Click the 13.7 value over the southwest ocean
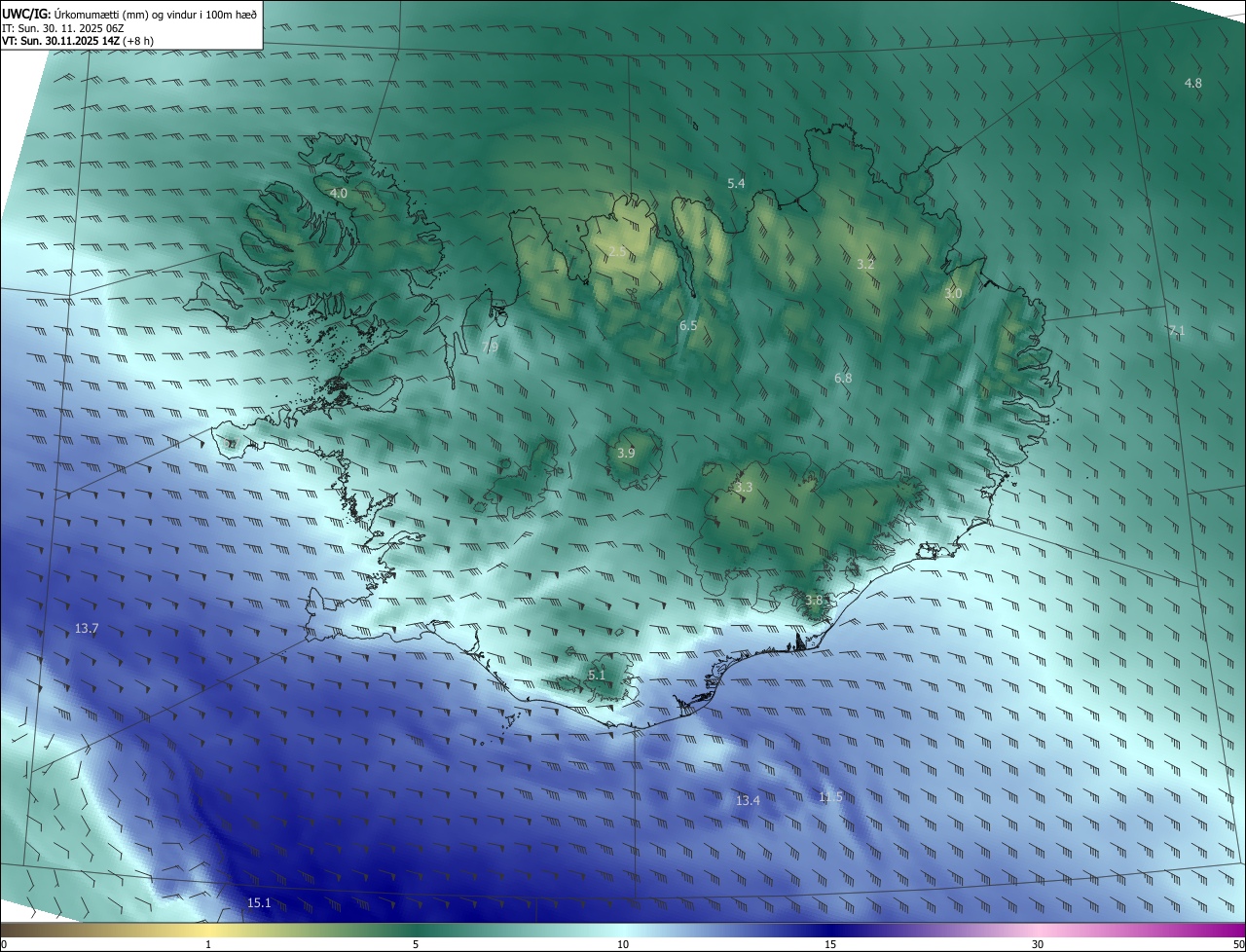Screen dimensions: 1246x952 (87, 629)
